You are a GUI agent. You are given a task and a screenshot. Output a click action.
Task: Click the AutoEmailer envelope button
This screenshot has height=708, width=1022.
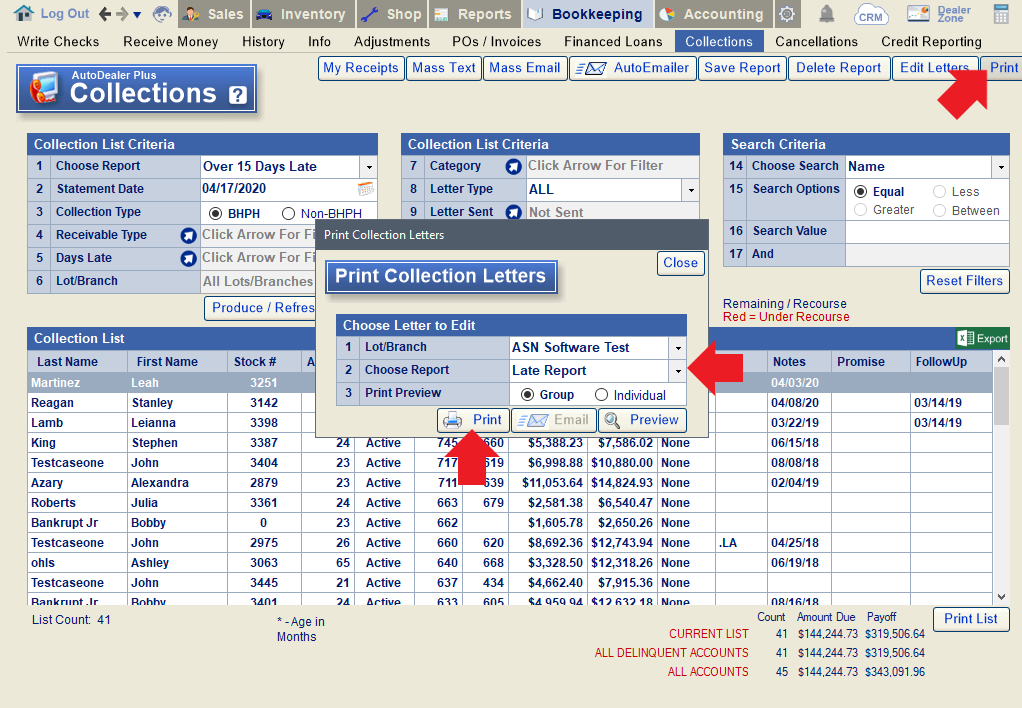coord(632,68)
